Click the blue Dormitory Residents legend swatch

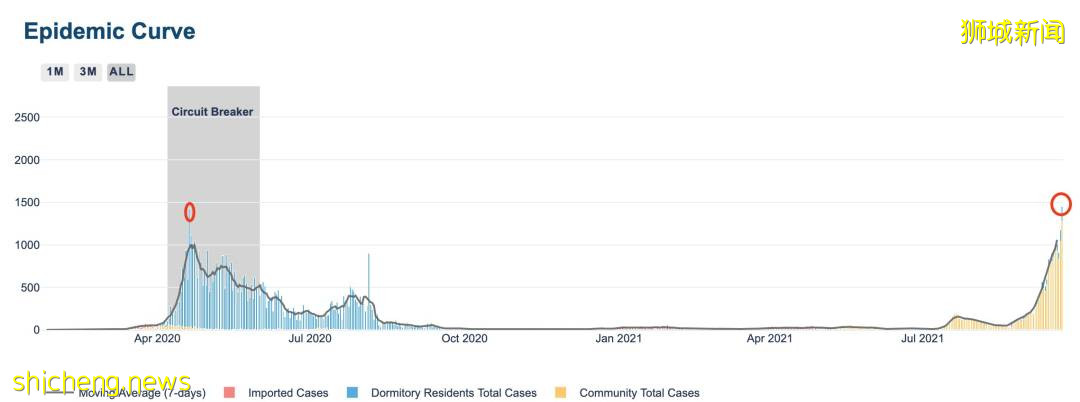[351, 393]
